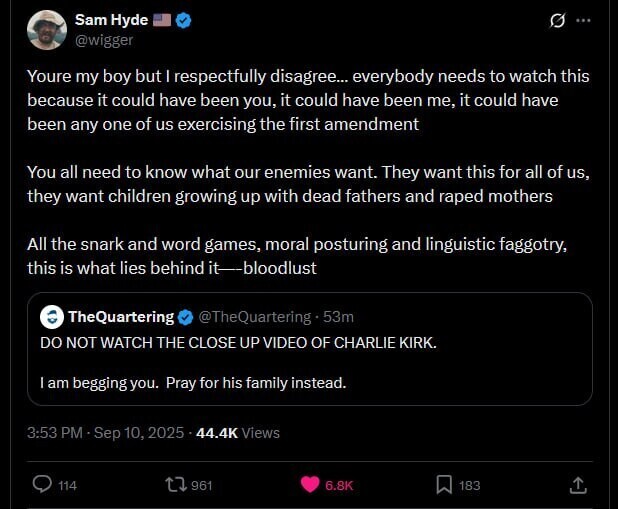Open TheQuartering display name in quoted post
Screen dimensions: 618x509
(119, 317)
